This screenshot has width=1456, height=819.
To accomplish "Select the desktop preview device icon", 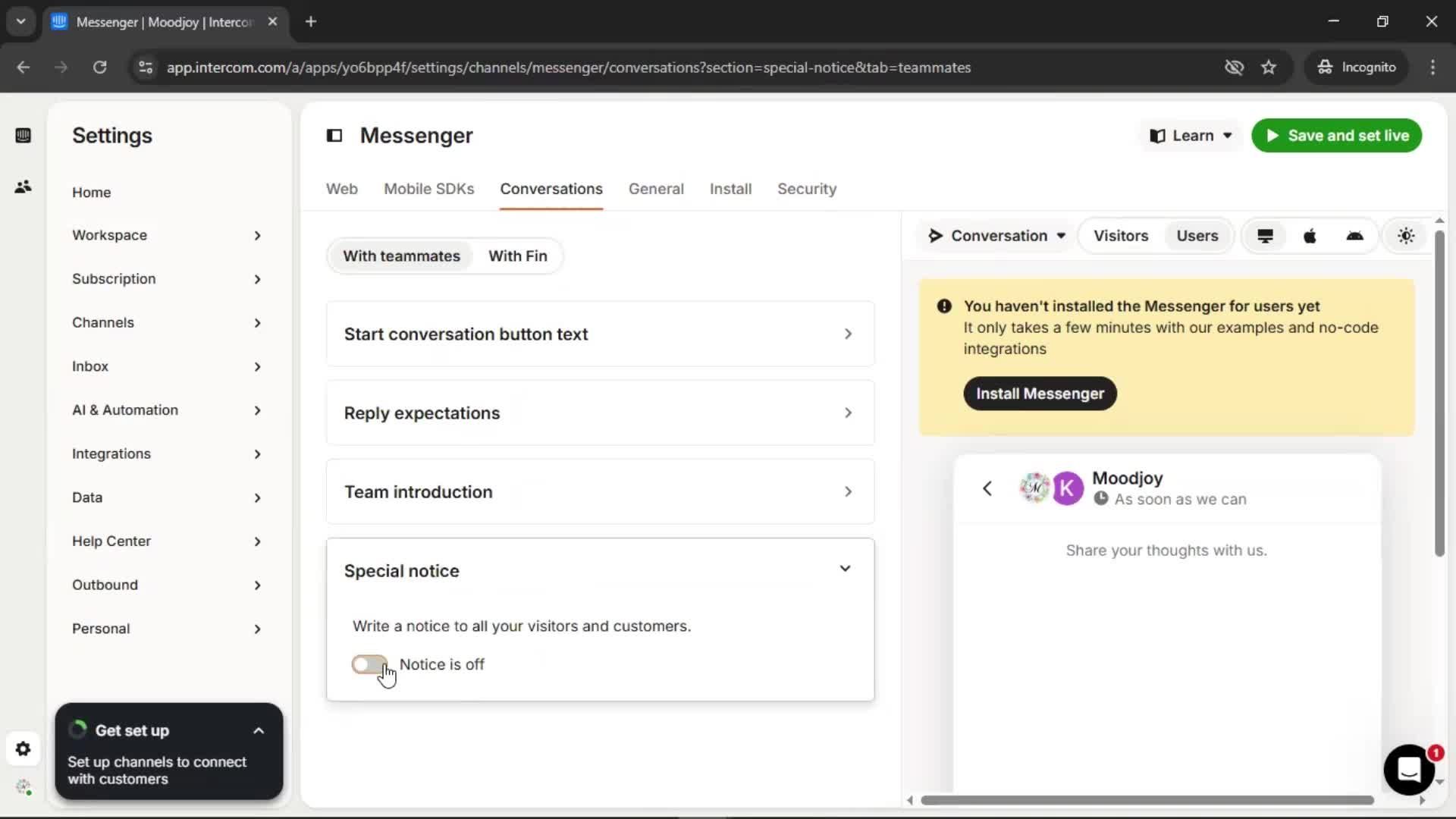I will pyautogui.click(x=1265, y=236).
